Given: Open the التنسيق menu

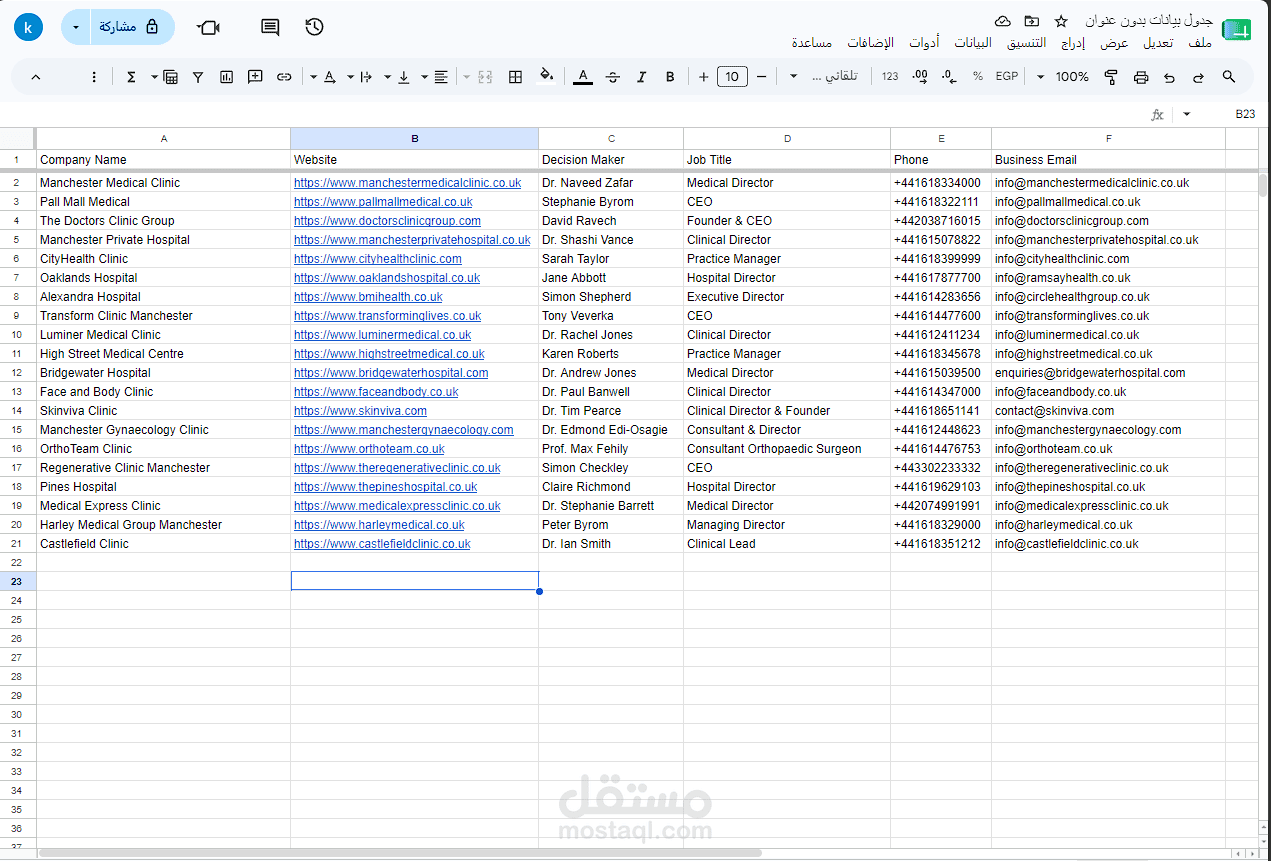Looking at the screenshot, I should click(x=1026, y=43).
